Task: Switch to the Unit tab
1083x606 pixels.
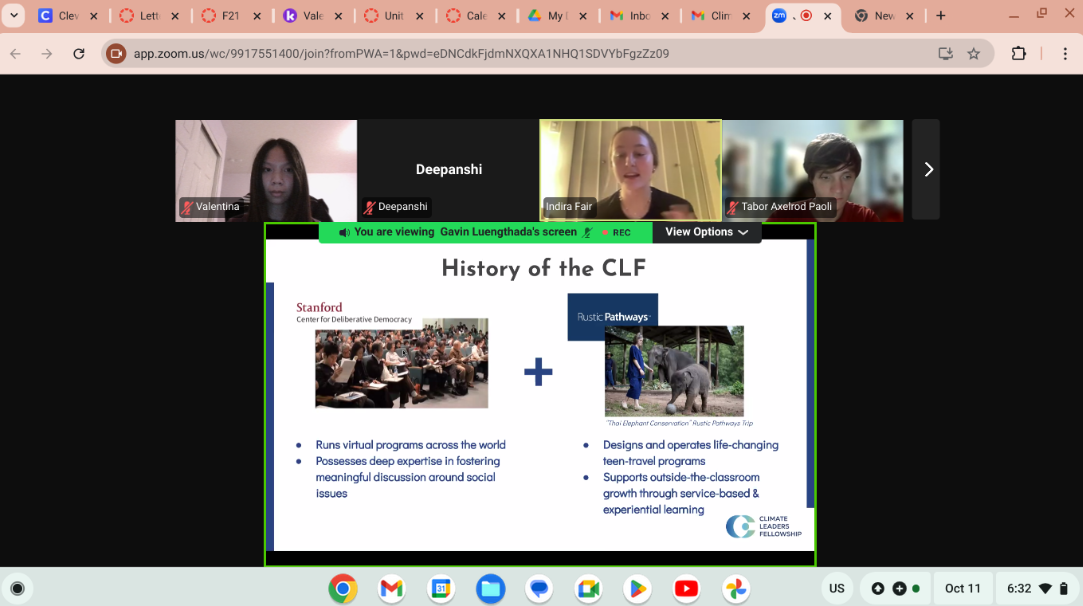Action: pyautogui.click(x=385, y=15)
